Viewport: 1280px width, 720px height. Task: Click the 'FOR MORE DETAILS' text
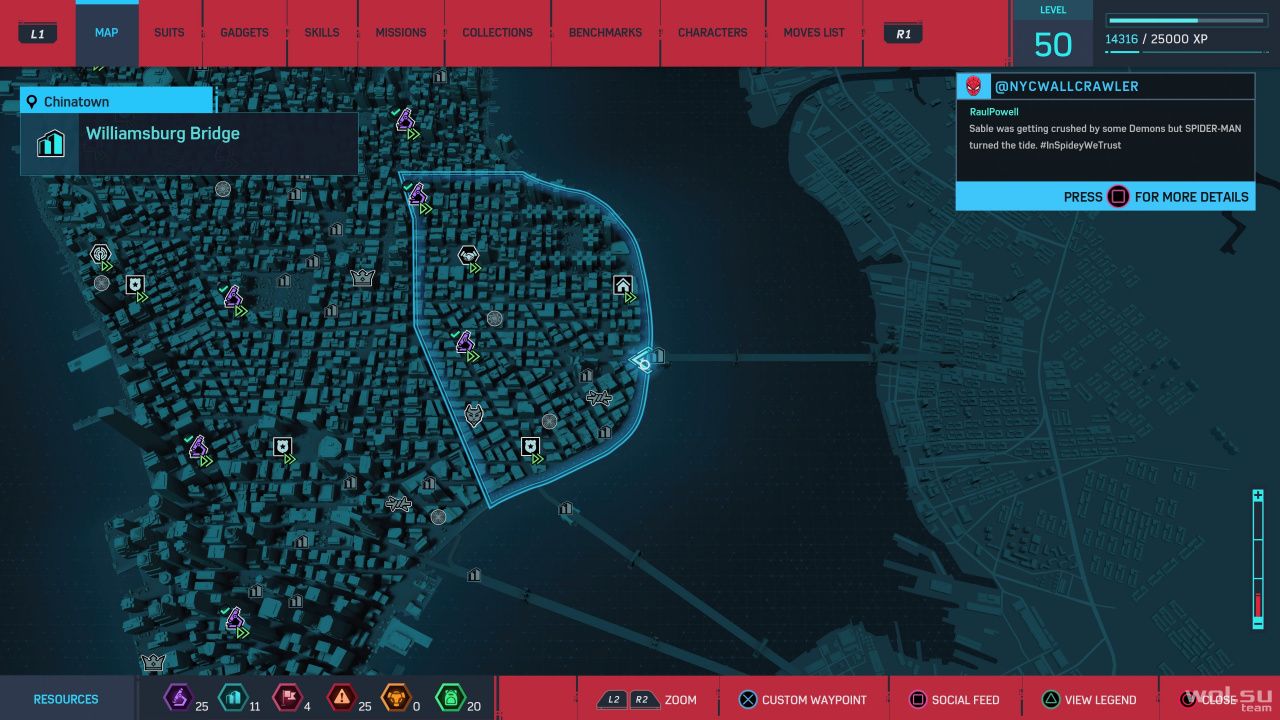pyautogui.click(x=1191, y=197)
